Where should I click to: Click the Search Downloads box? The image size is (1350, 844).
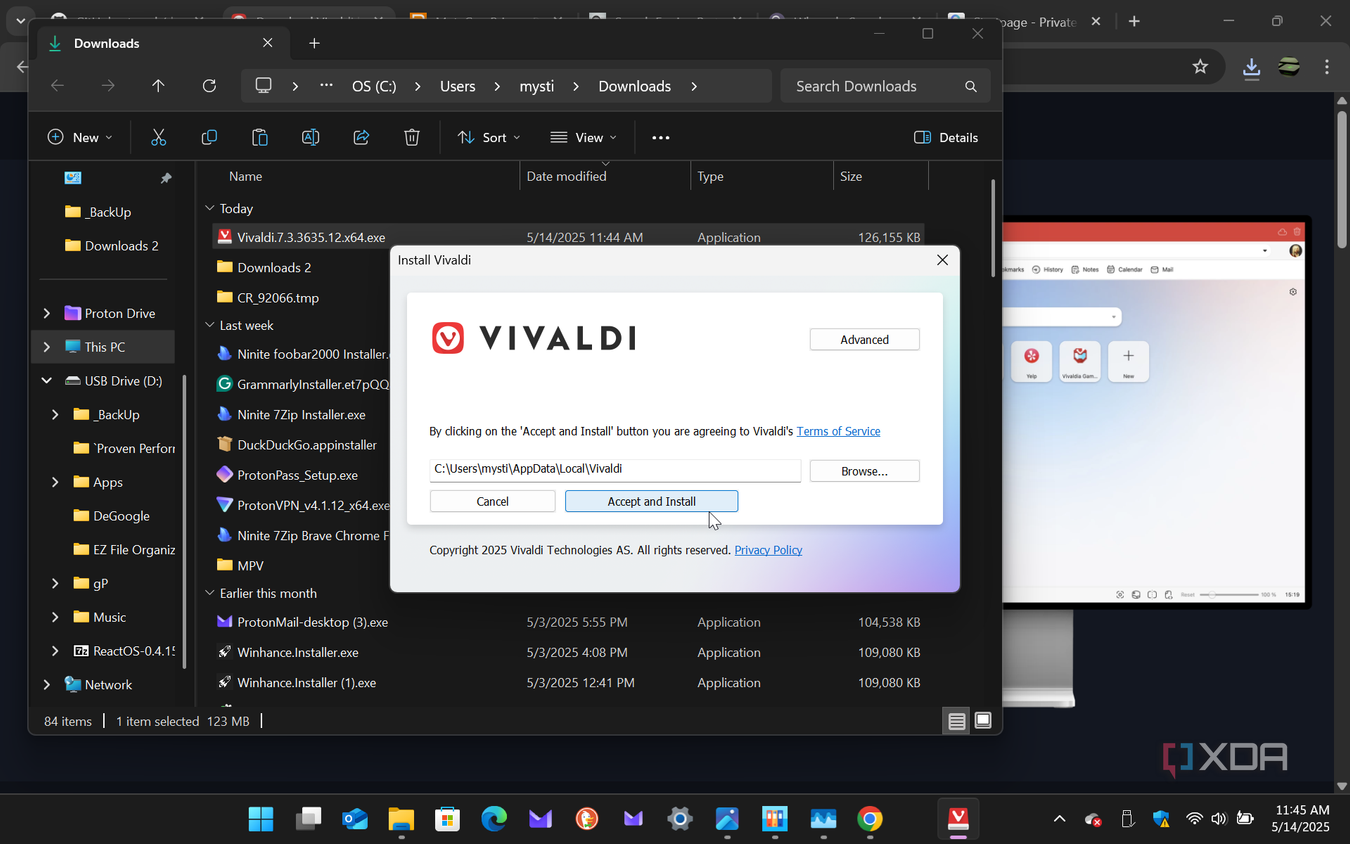885,86
